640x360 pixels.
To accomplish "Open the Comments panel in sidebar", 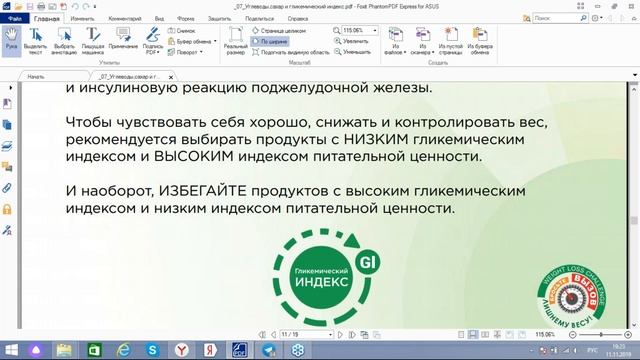I will pos(7,167).
